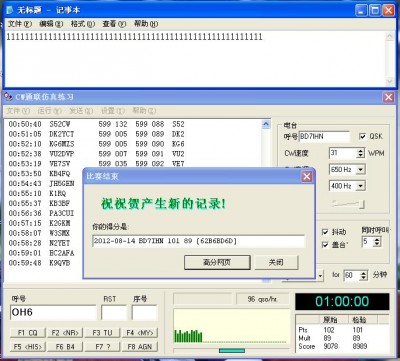Click the F3 TU button
The width and height of the screenshot is (400, 361).
click(103, 333)
